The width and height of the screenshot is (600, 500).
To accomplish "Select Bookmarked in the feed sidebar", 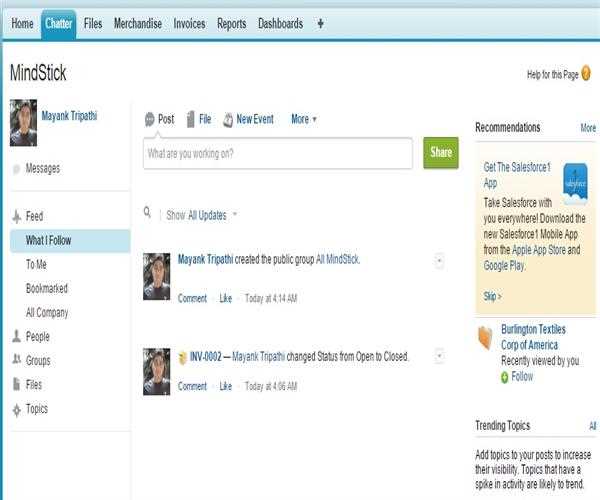I will coord(47,288).
